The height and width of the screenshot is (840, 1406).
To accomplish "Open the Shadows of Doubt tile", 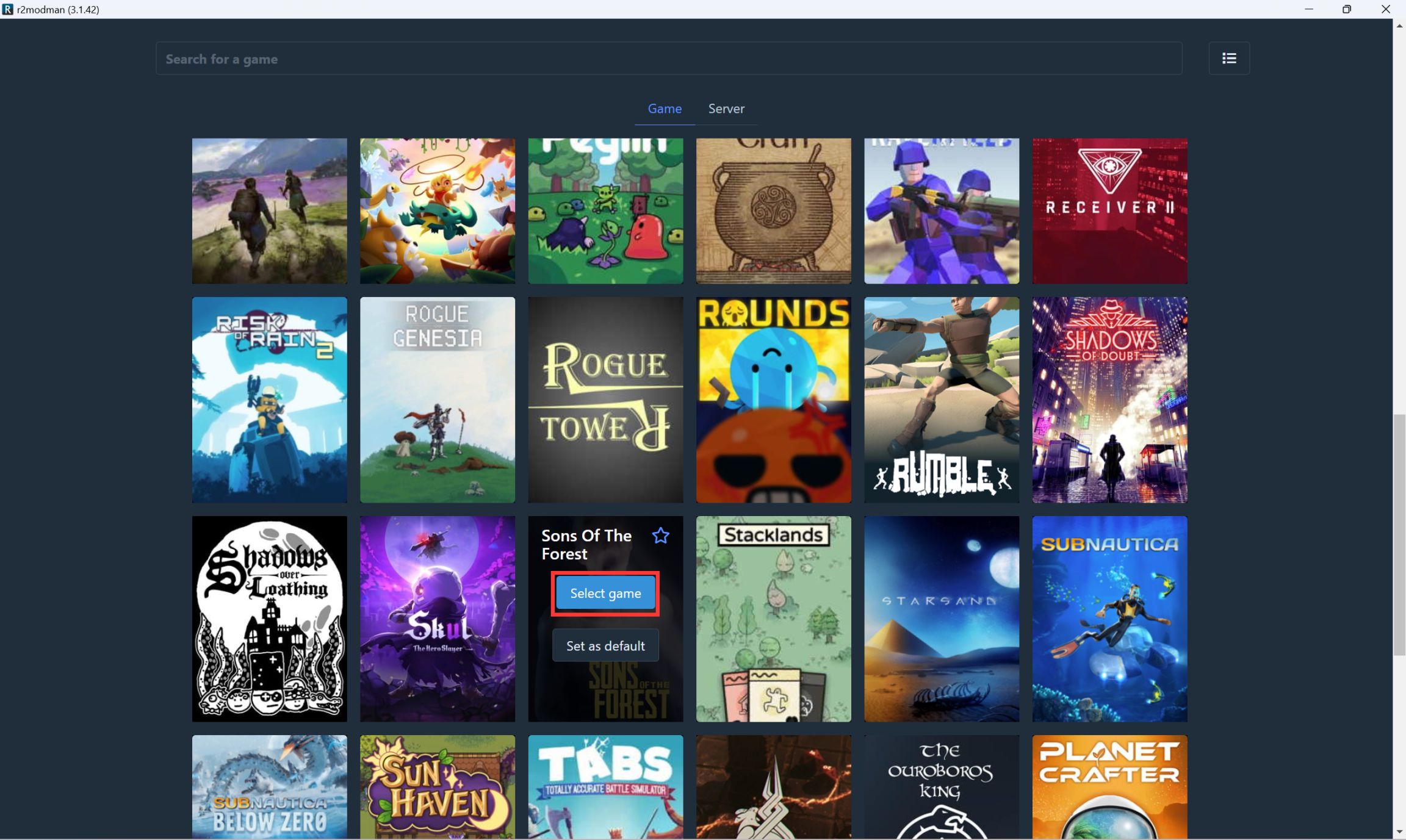I will [x=1110, y=400].
